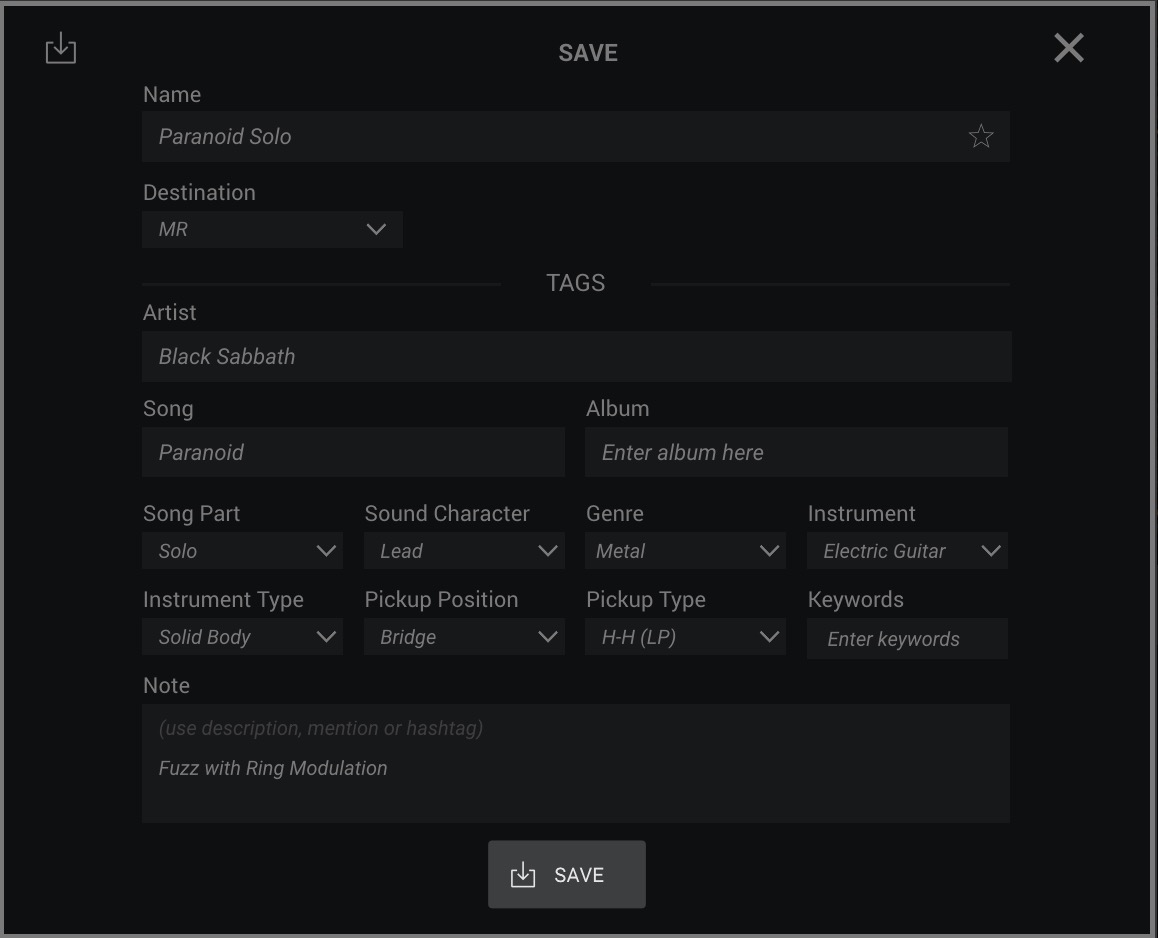Click the Pickup Position label
This screenshot has width=1158, height=938.
(x=441, y=600)
